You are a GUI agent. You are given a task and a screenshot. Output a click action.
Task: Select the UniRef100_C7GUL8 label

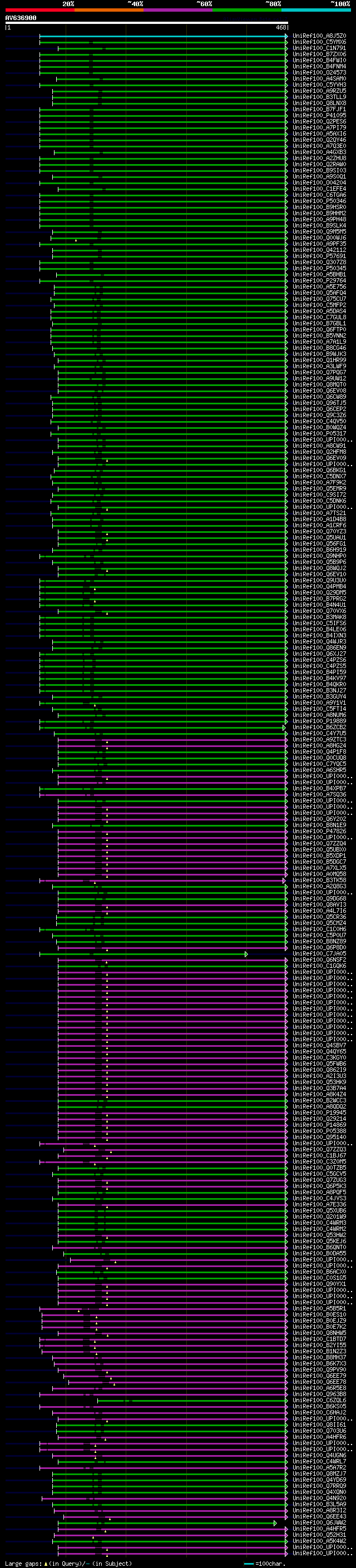319,317
